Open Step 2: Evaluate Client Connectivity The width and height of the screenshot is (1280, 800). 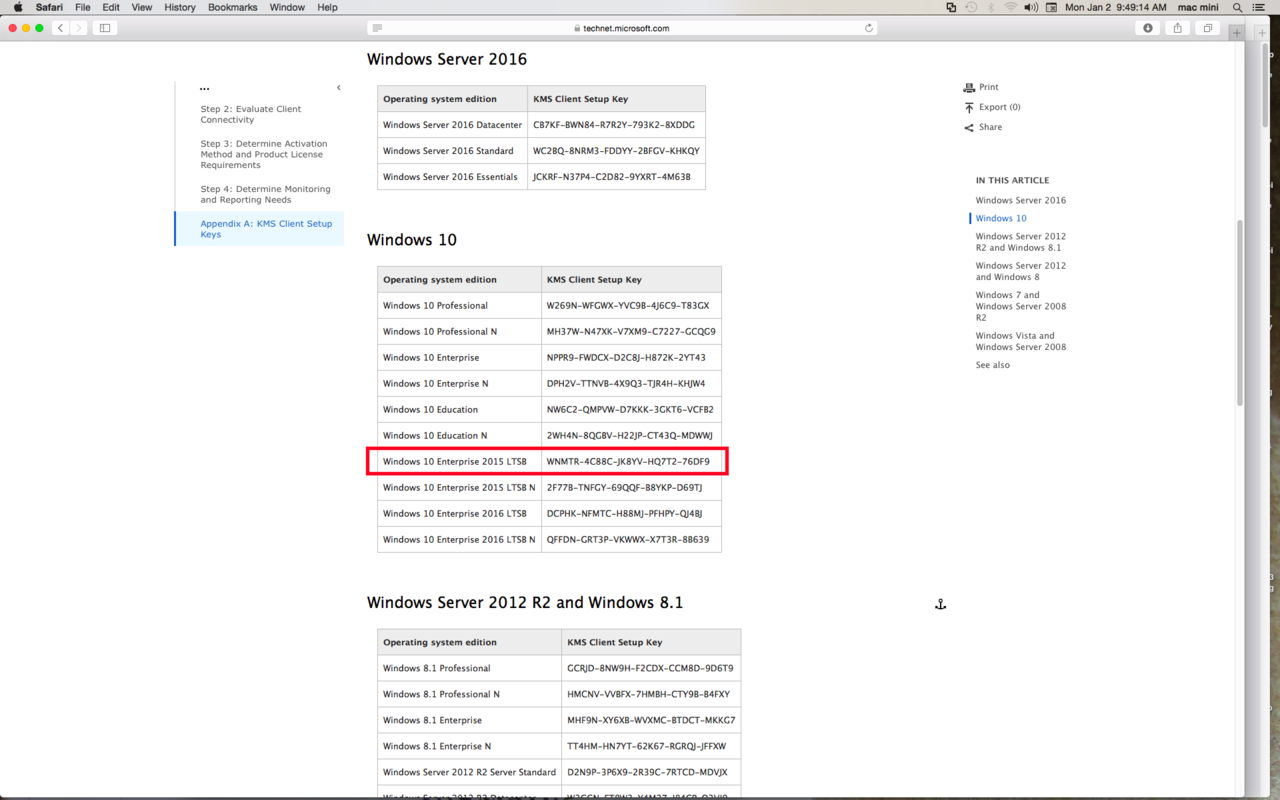pos(251,114)
